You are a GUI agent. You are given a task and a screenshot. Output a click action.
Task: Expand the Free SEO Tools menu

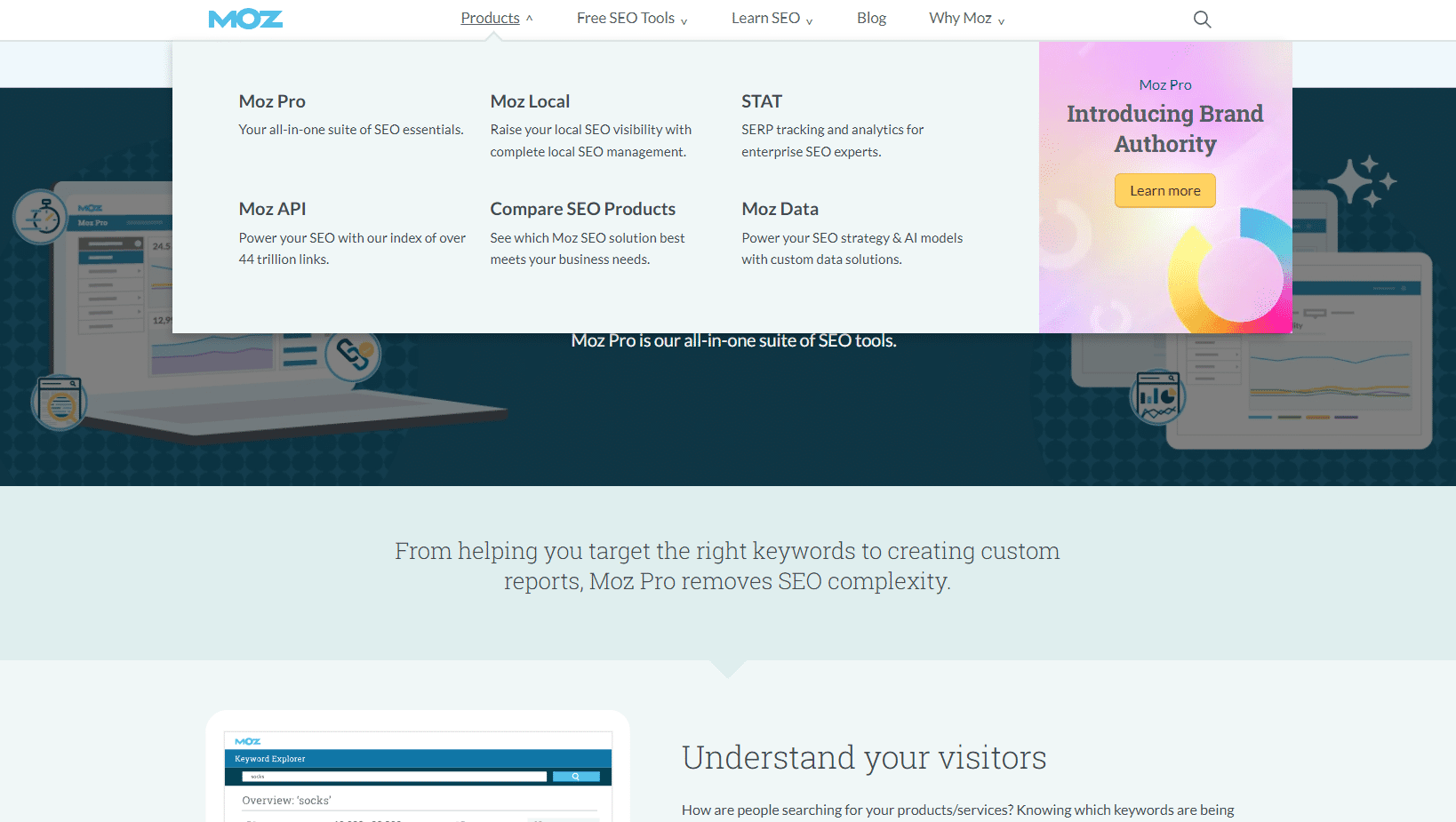[x=632, y=18]
